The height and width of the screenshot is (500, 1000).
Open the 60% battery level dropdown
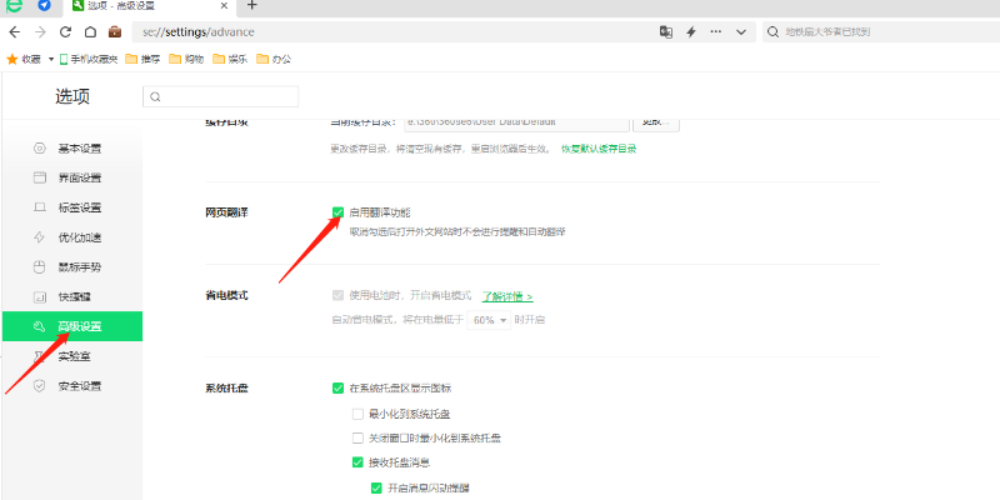tap(489, 320)
